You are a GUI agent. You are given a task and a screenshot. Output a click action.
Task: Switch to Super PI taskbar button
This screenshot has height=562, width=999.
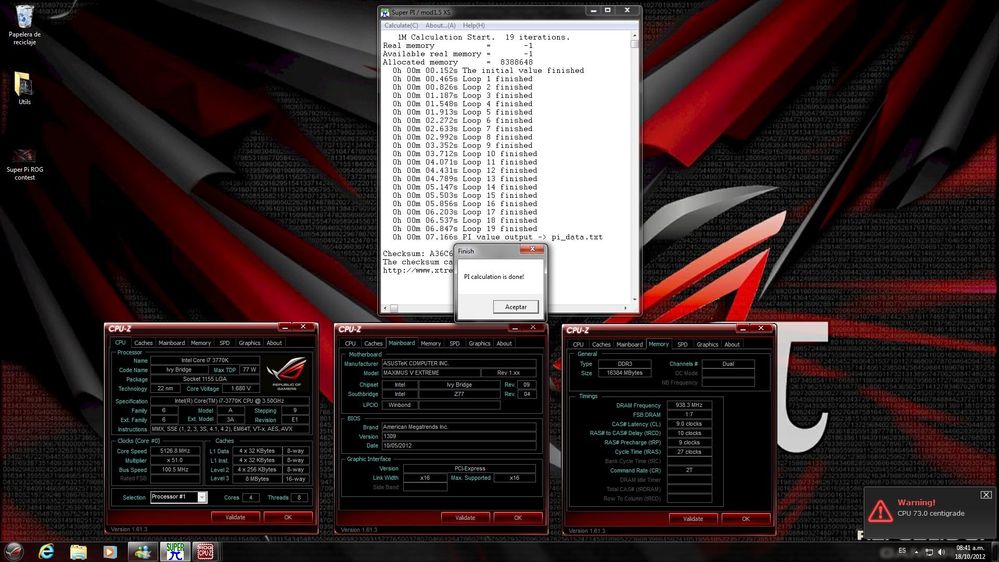click(x=175, y=551)
